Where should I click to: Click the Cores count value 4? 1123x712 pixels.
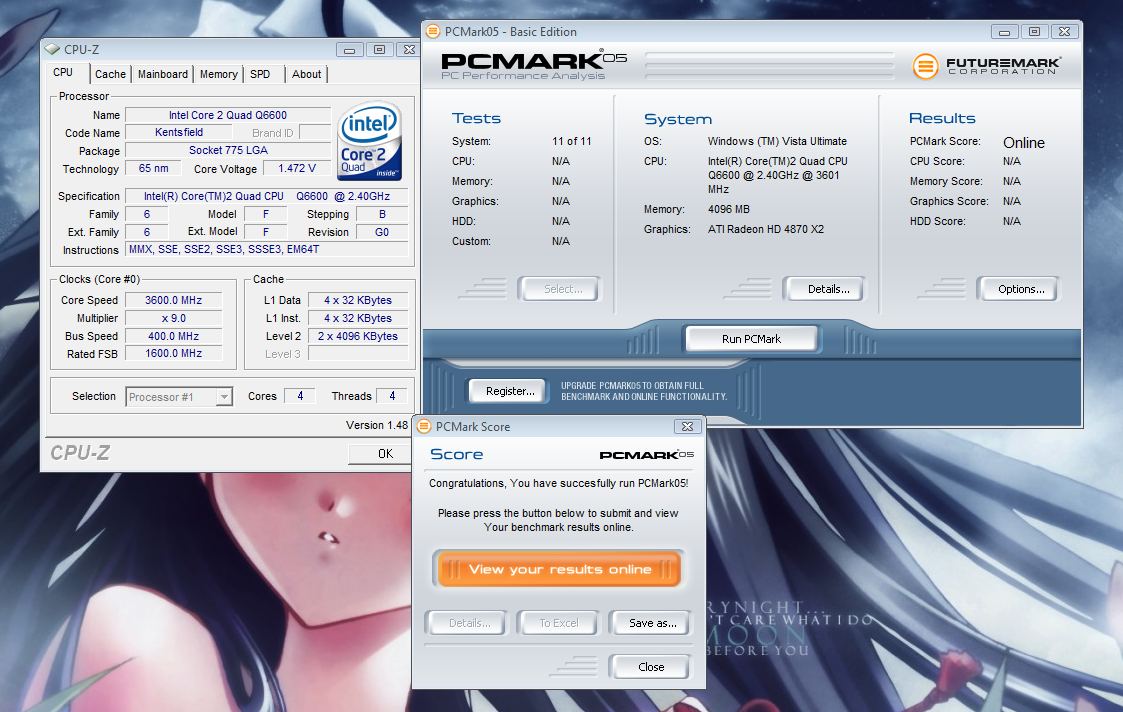point(300,395)
